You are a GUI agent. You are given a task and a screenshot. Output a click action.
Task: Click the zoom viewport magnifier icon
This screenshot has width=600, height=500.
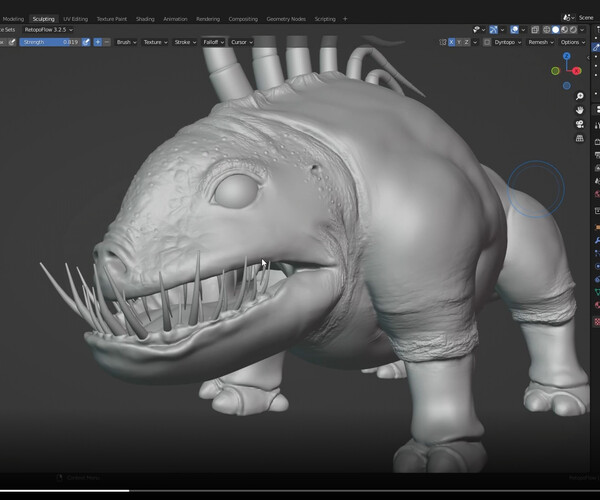click(580, 96)
